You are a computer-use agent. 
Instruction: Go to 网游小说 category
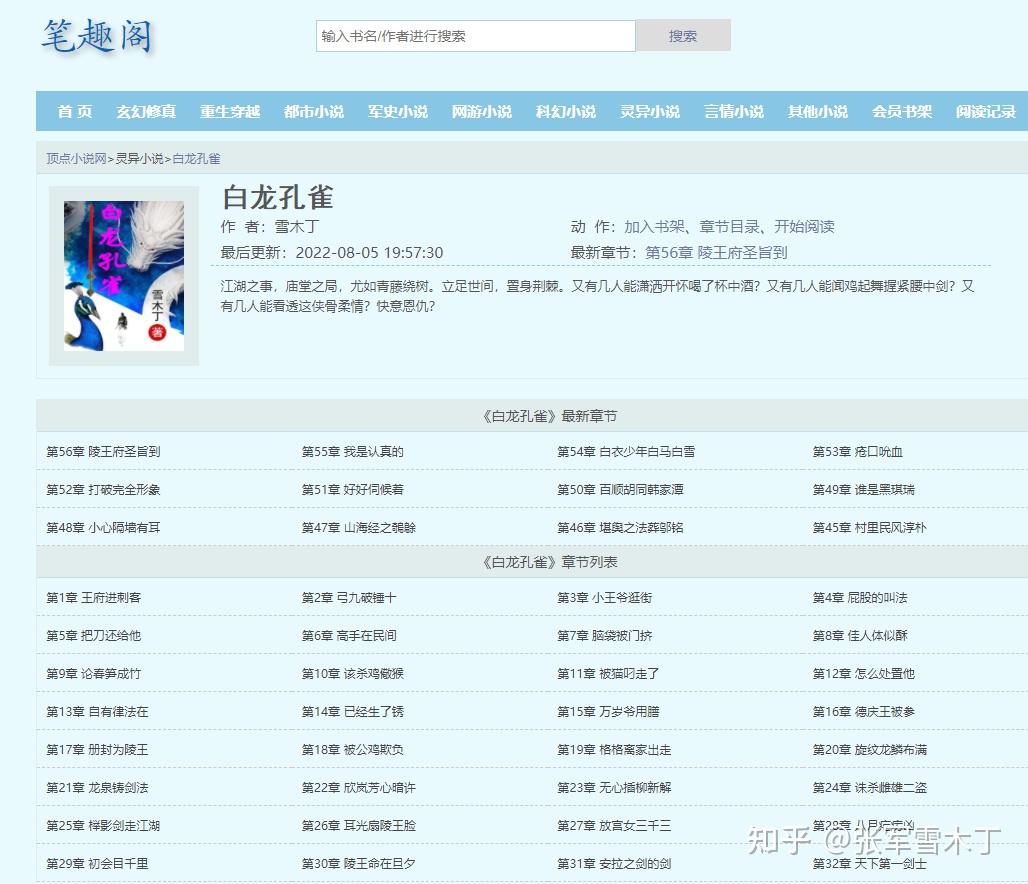482,111
